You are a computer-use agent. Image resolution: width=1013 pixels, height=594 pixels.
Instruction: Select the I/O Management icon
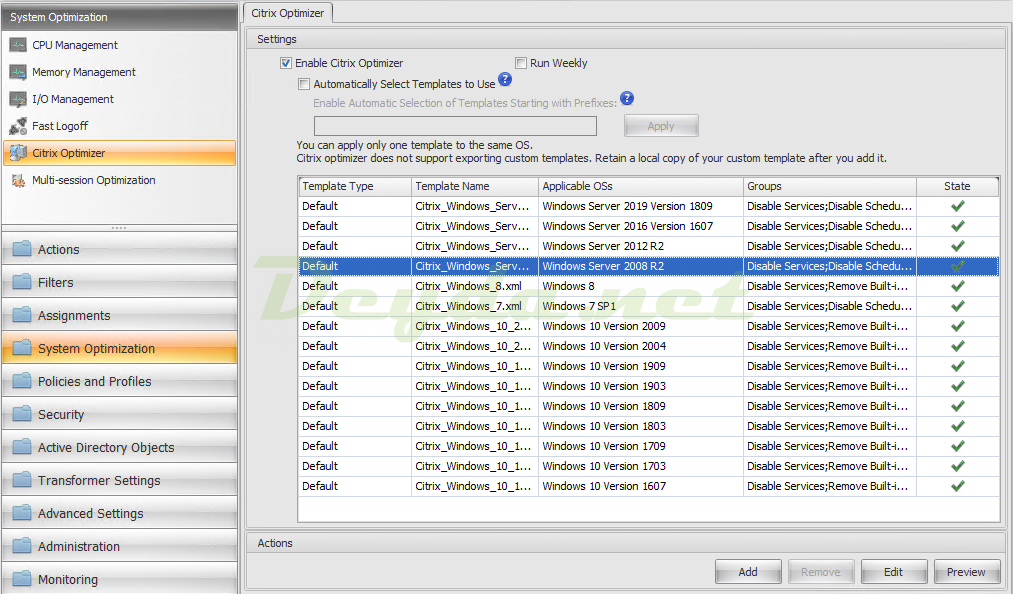tap(18, 99)
